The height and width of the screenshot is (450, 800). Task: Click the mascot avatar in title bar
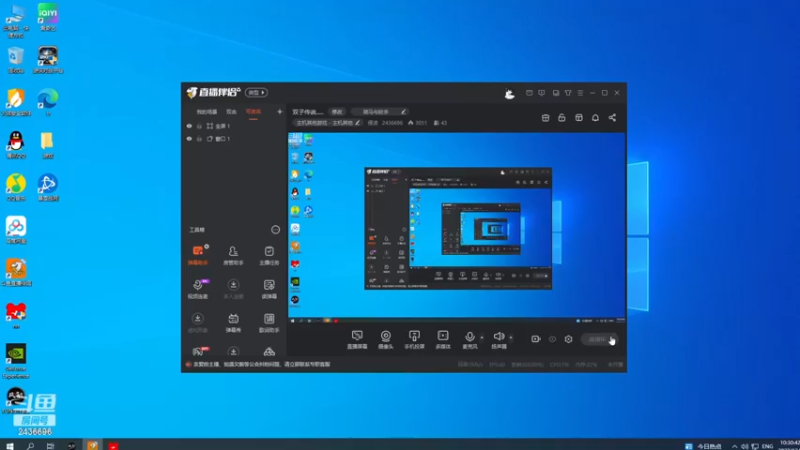[x=509, y=93]
